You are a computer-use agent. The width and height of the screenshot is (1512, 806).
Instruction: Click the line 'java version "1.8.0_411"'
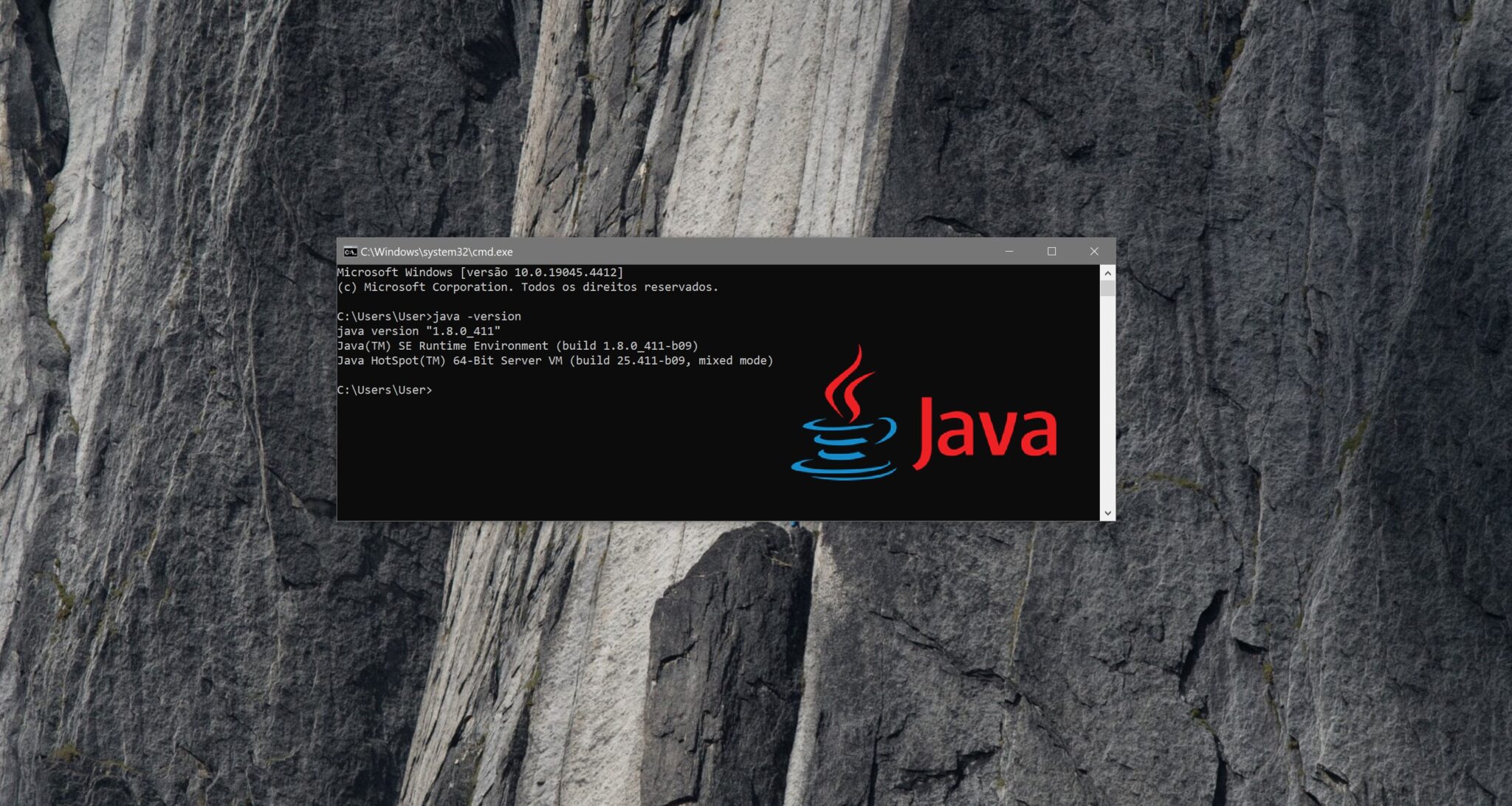pyautogui.click(x=419, y=331)
